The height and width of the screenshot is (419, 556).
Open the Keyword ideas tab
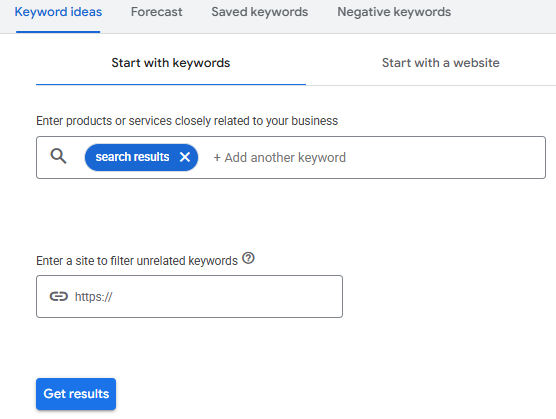58,12
